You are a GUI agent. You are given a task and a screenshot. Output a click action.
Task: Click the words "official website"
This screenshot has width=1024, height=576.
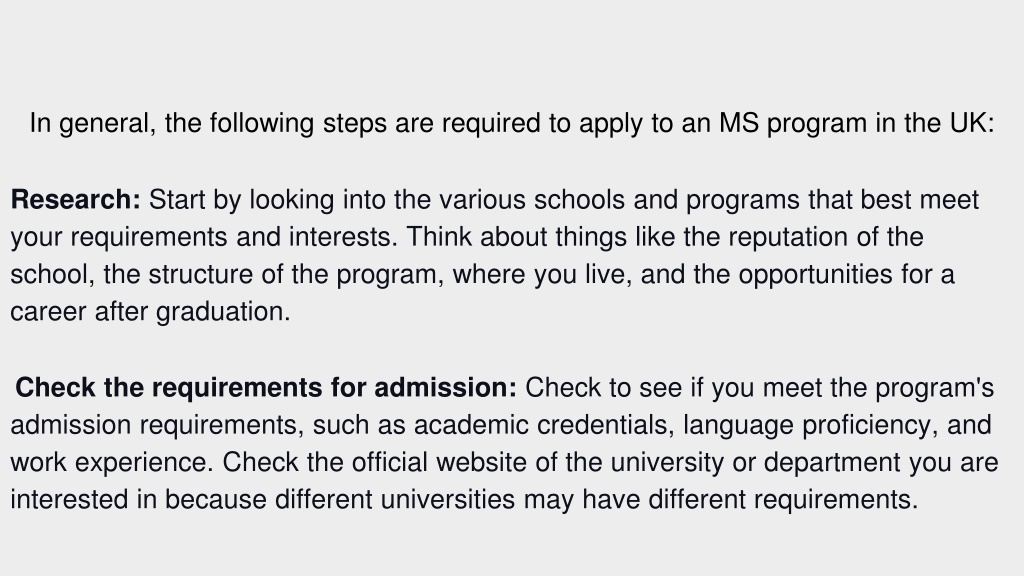click(439, 463)
